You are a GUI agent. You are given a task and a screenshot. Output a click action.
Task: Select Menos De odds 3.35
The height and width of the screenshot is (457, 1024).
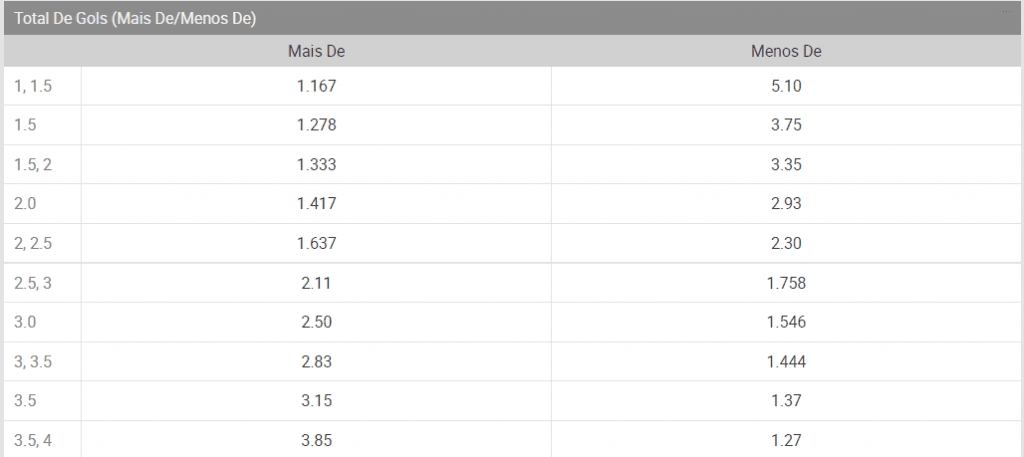(786, 165)
